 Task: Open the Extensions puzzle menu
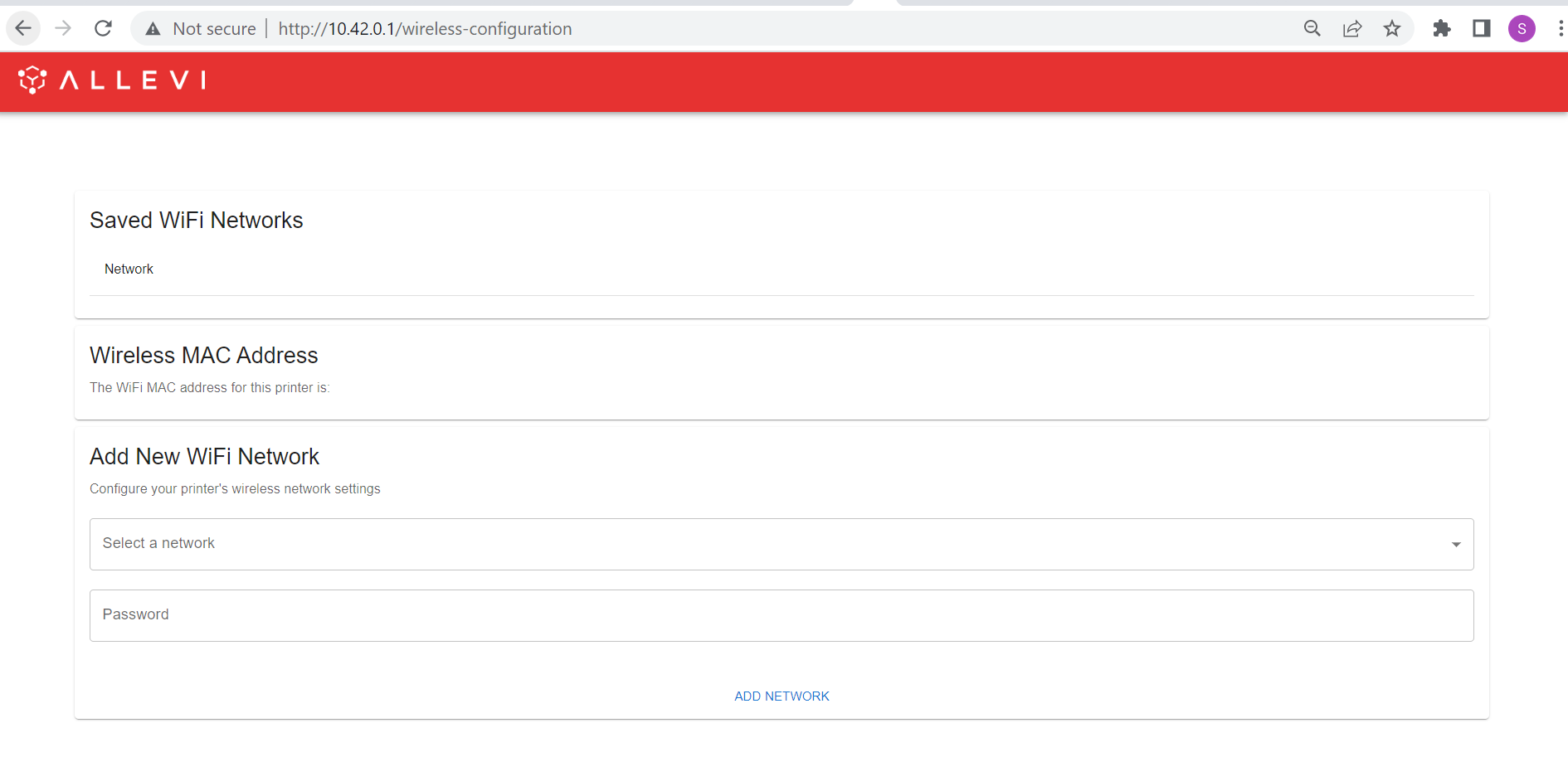pos(1442,29)
